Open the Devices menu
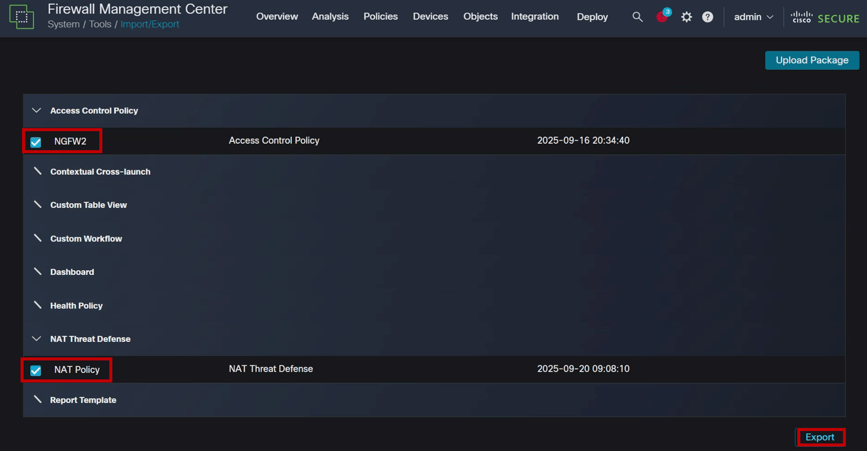The height and width of the screenshot is (451, 867). pyautogui.click(x=430, y=17)
